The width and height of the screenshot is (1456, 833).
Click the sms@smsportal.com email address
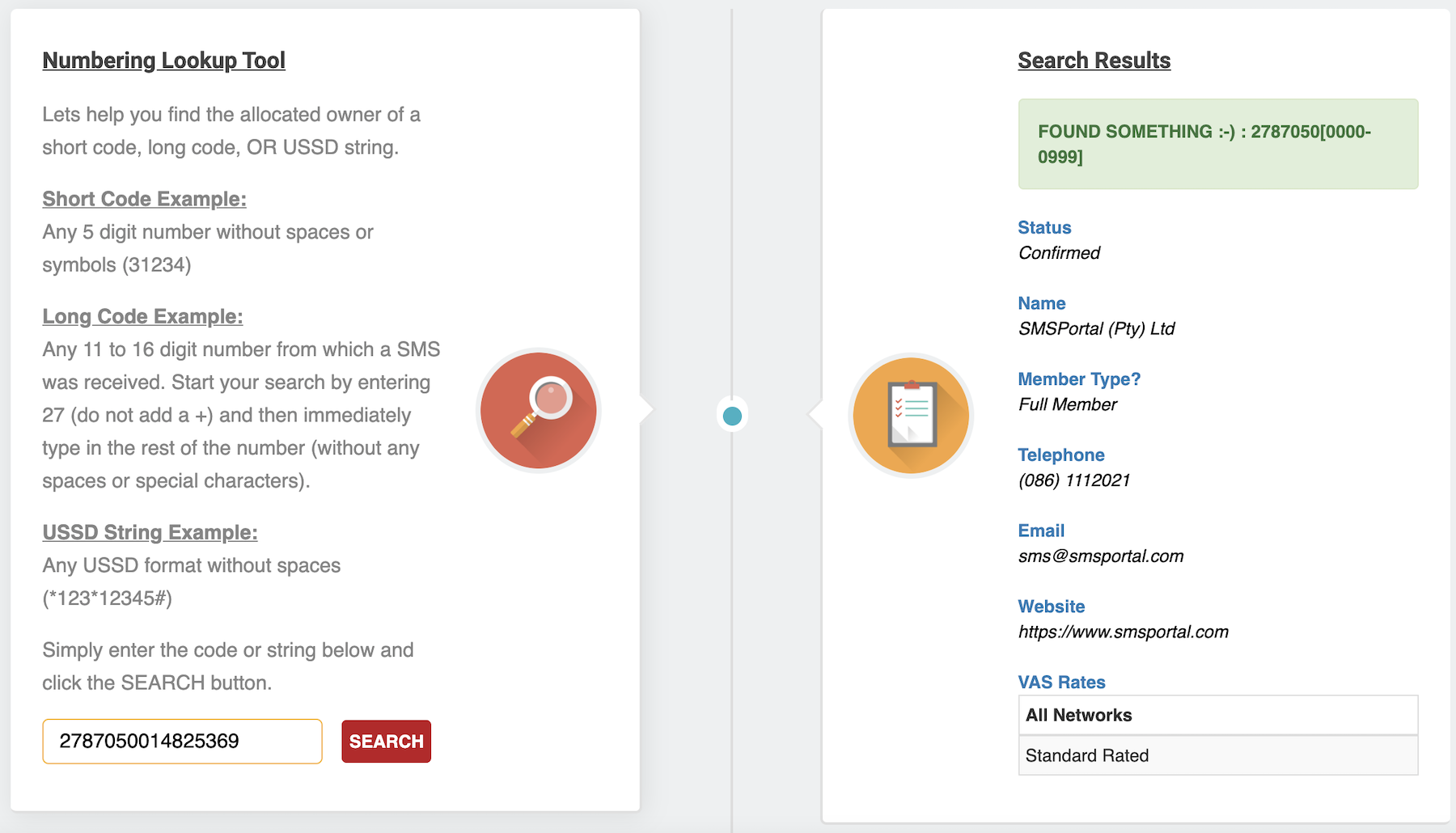(x=1100, y=556)
